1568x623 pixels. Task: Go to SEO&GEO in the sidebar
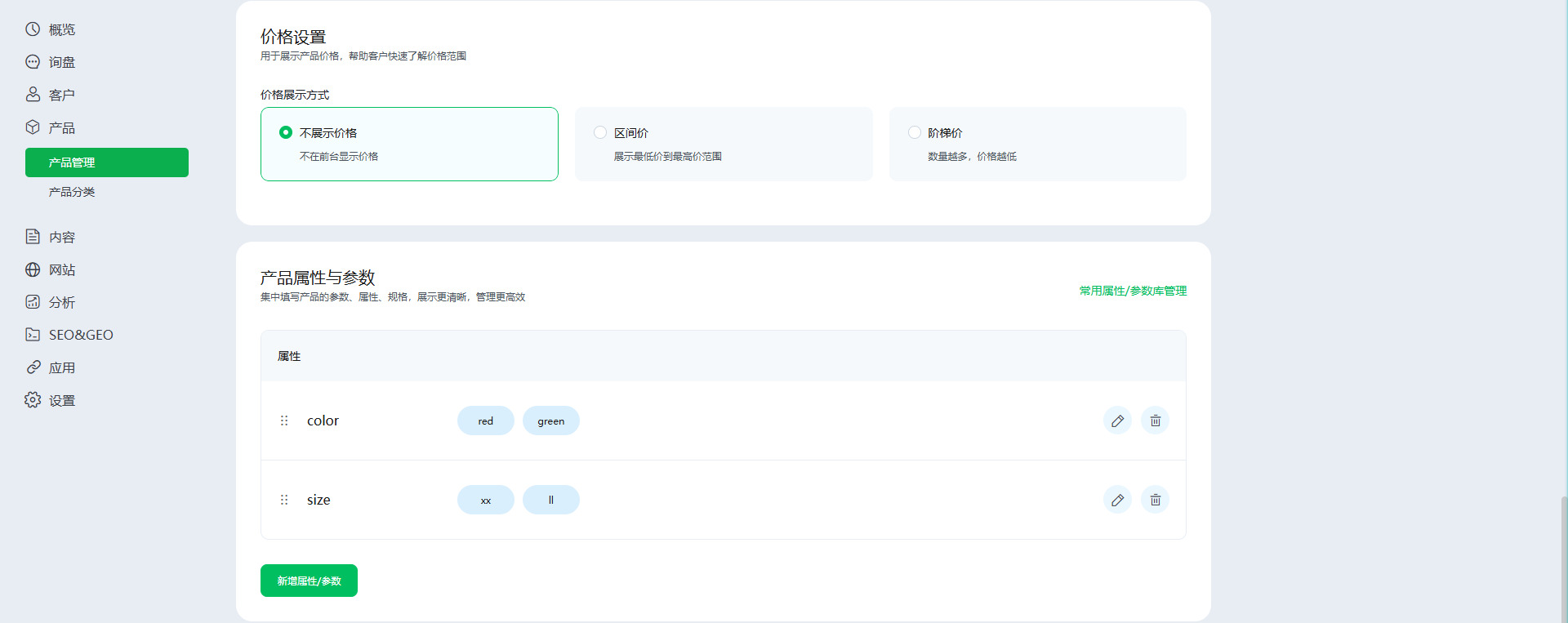pos(81,335)
